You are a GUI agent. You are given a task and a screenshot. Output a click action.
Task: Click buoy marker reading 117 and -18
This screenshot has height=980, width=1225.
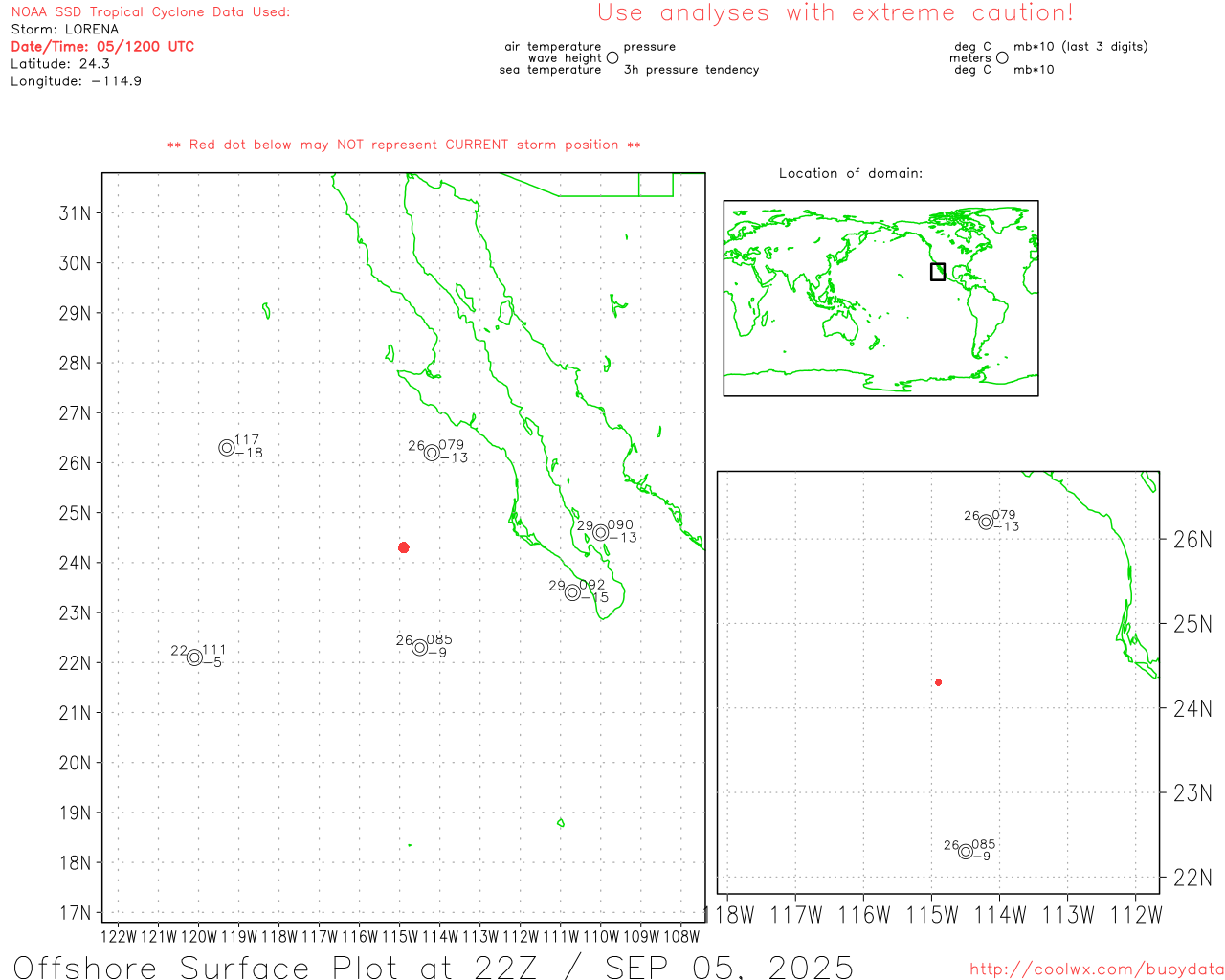227,448
